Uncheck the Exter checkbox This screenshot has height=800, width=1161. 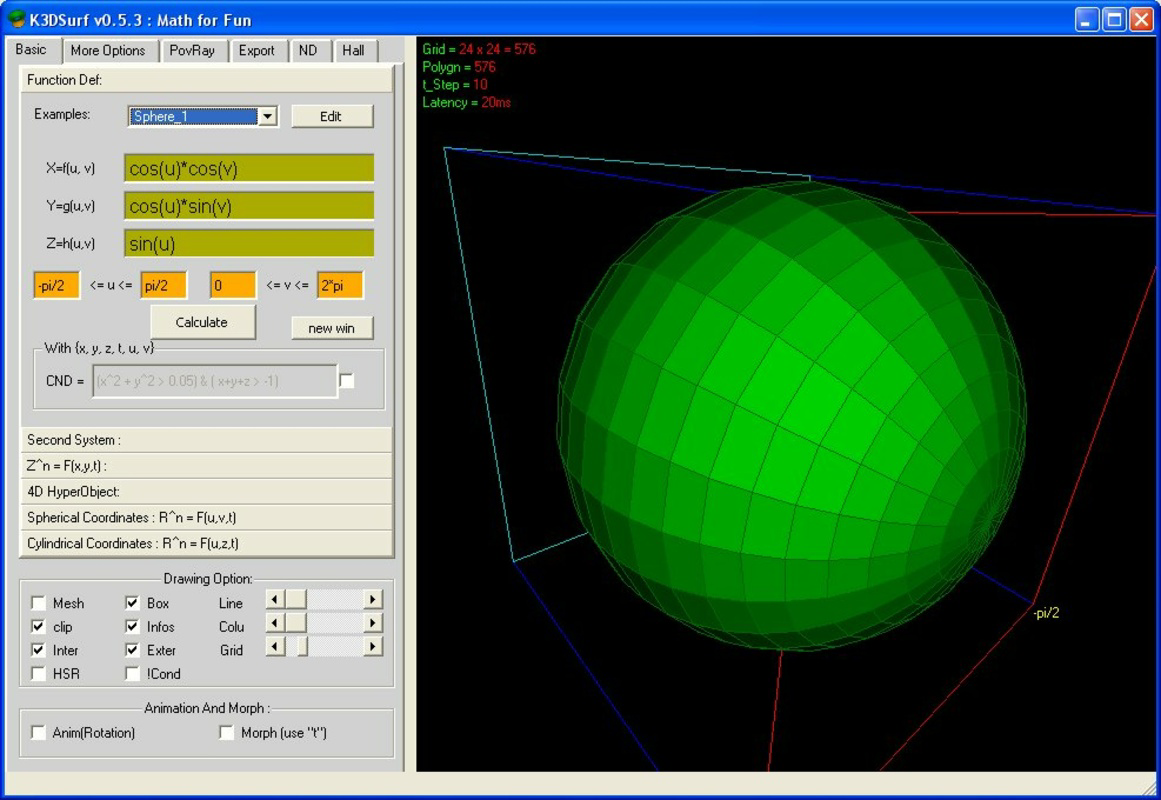click(133, 650)
